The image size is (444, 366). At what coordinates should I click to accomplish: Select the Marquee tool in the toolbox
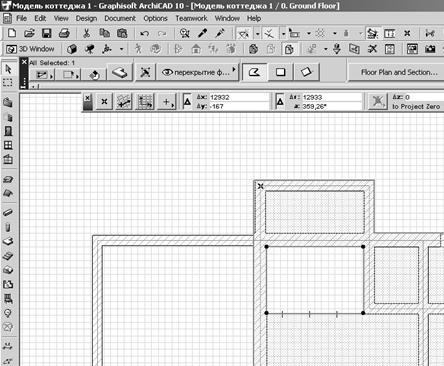click(x=8, y=82)
